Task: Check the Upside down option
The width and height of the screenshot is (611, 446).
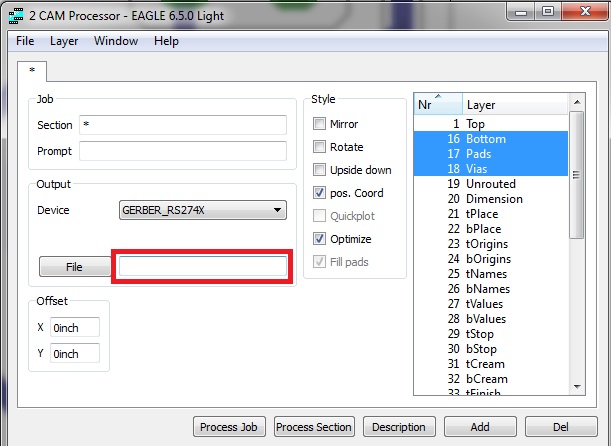Action: (x=320, y=170)
